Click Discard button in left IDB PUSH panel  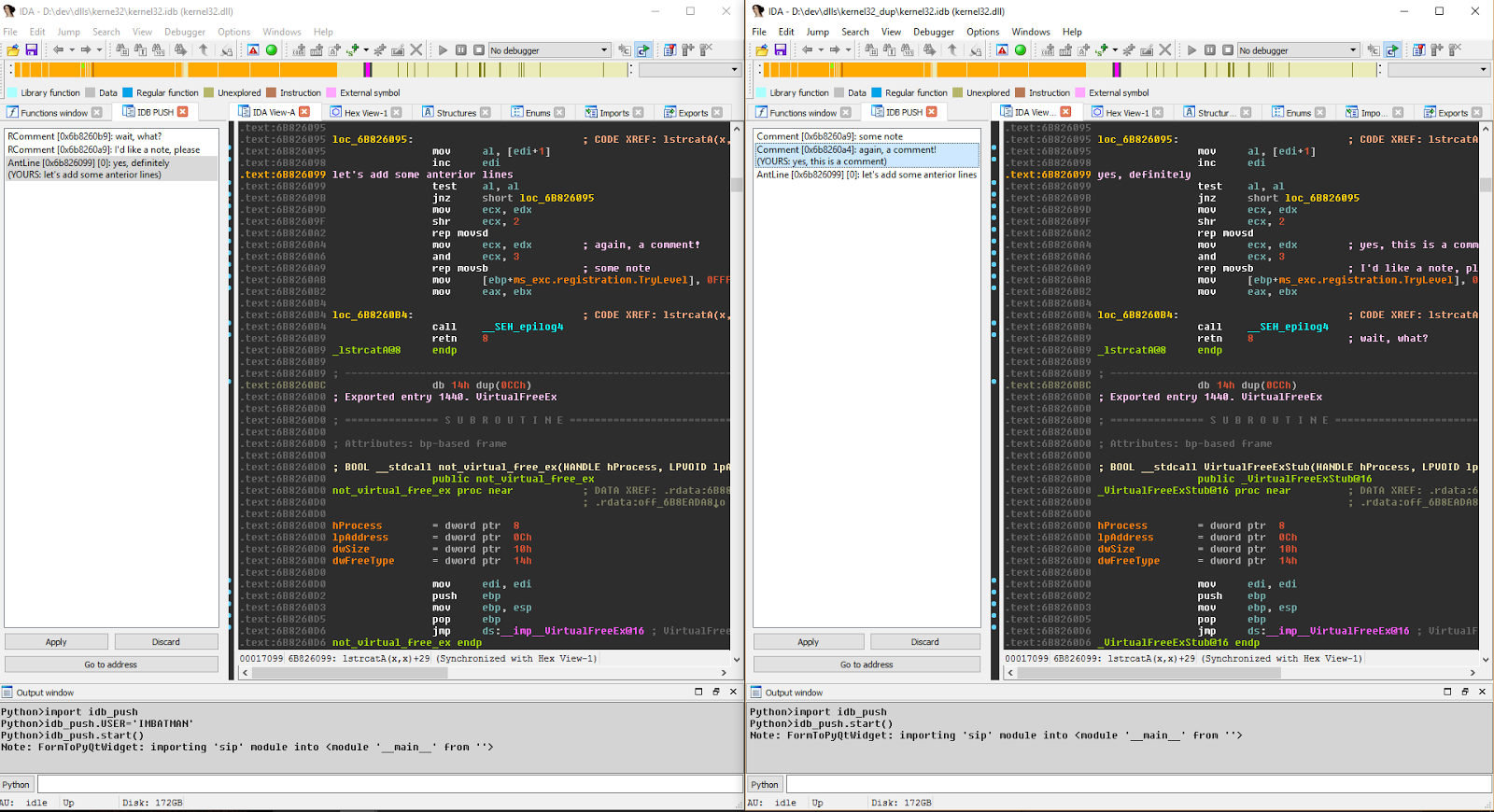pos(166,642)
